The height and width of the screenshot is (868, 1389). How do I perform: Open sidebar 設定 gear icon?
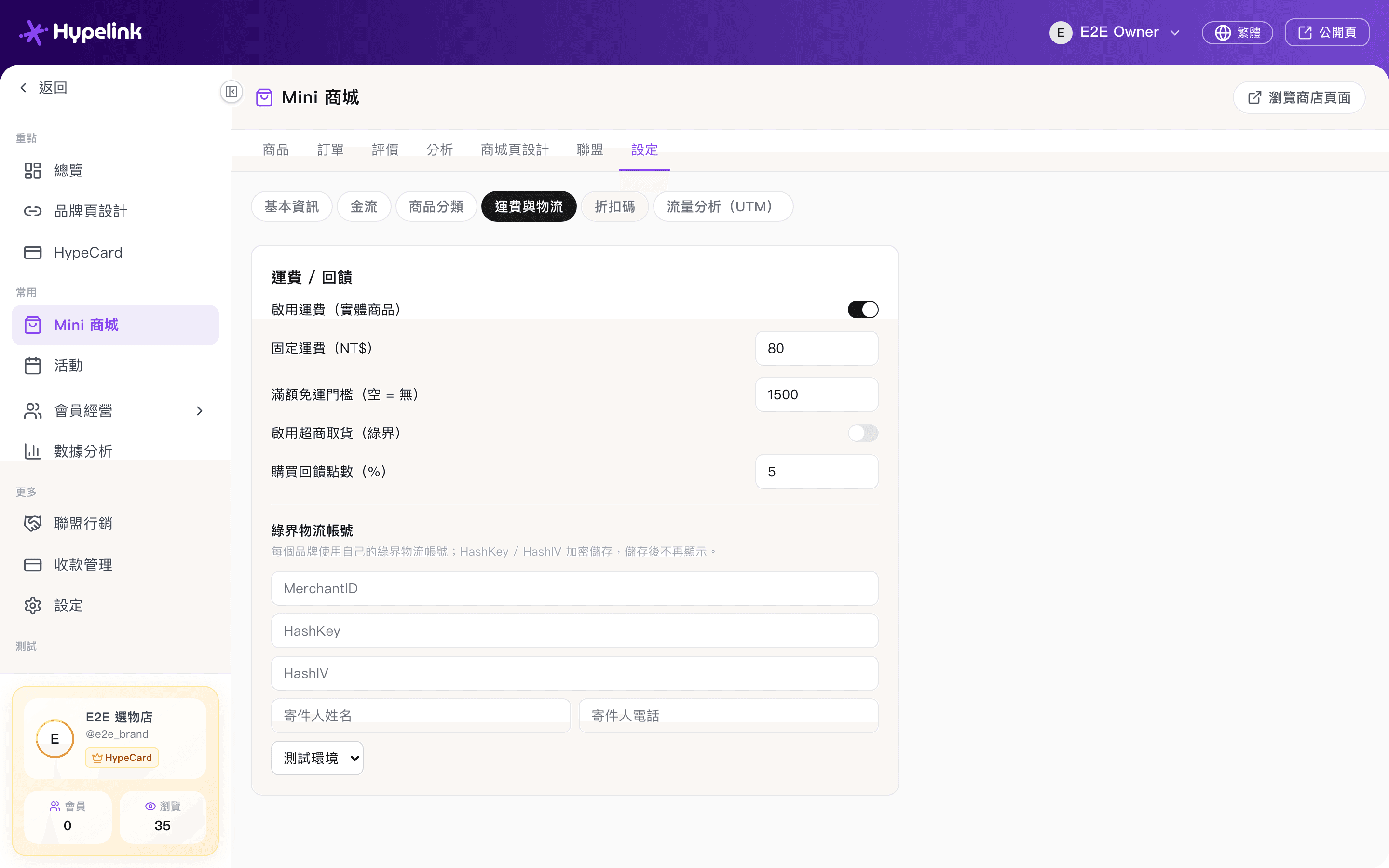33,606
